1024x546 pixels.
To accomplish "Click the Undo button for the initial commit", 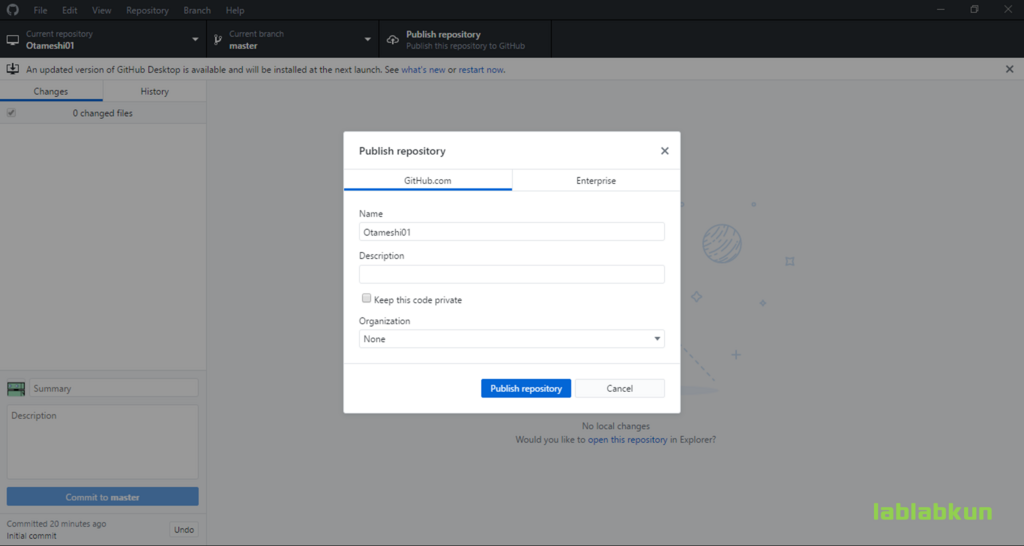I will 184,530.
